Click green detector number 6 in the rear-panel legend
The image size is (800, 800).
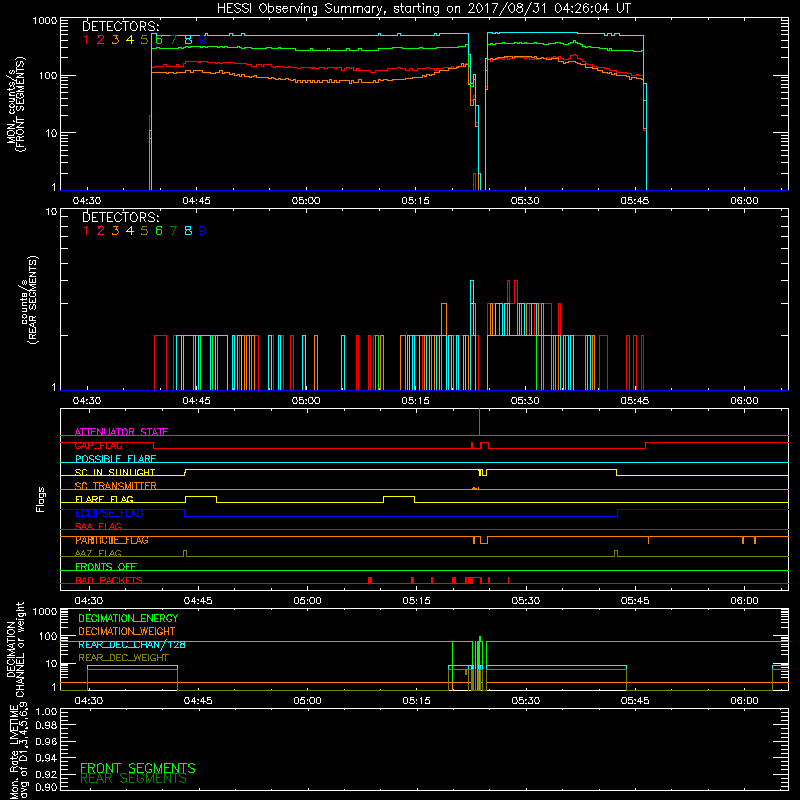(159, 231)
